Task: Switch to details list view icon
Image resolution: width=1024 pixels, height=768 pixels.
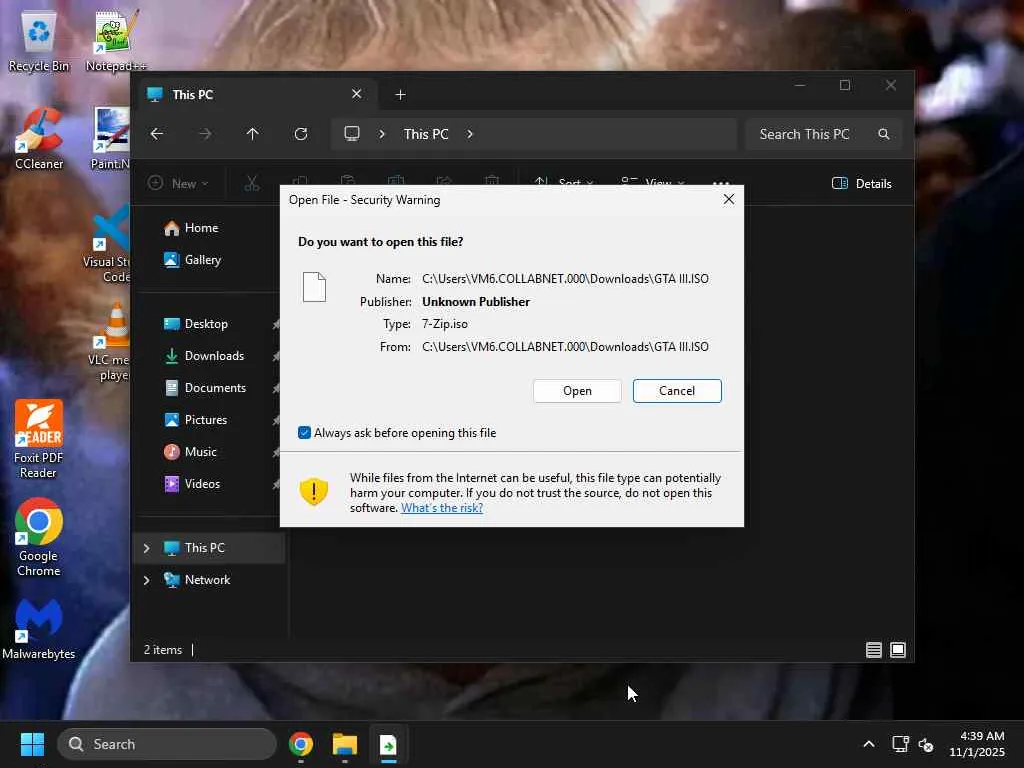Action: (x=874, y=650)
